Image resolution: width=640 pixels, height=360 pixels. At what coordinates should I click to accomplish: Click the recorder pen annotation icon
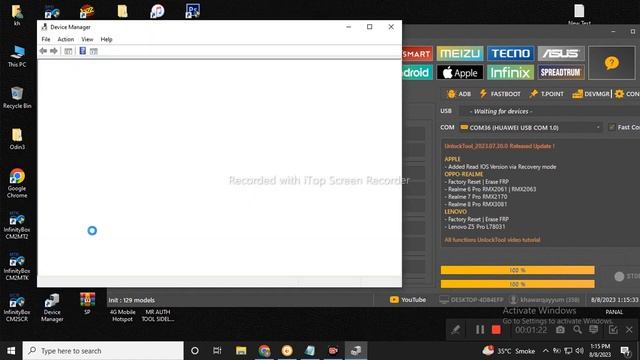click(x=456, y=330)
